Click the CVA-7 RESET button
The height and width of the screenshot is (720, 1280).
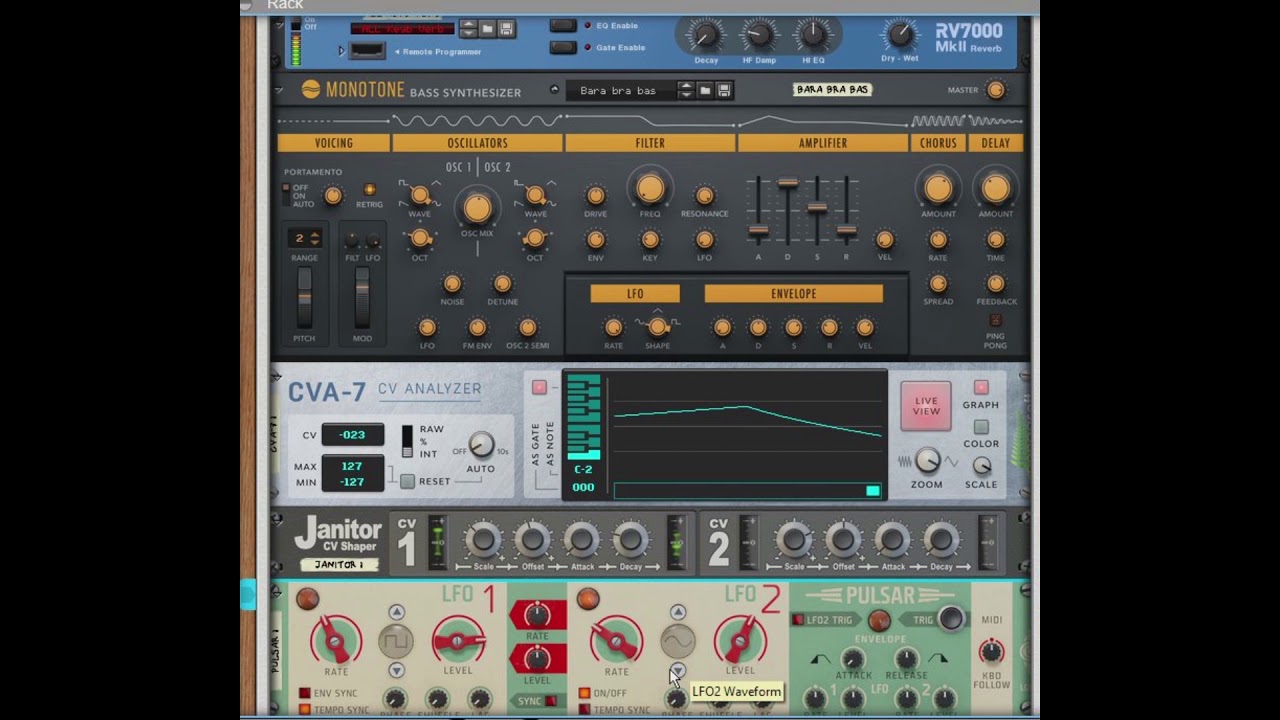[407, 482]
